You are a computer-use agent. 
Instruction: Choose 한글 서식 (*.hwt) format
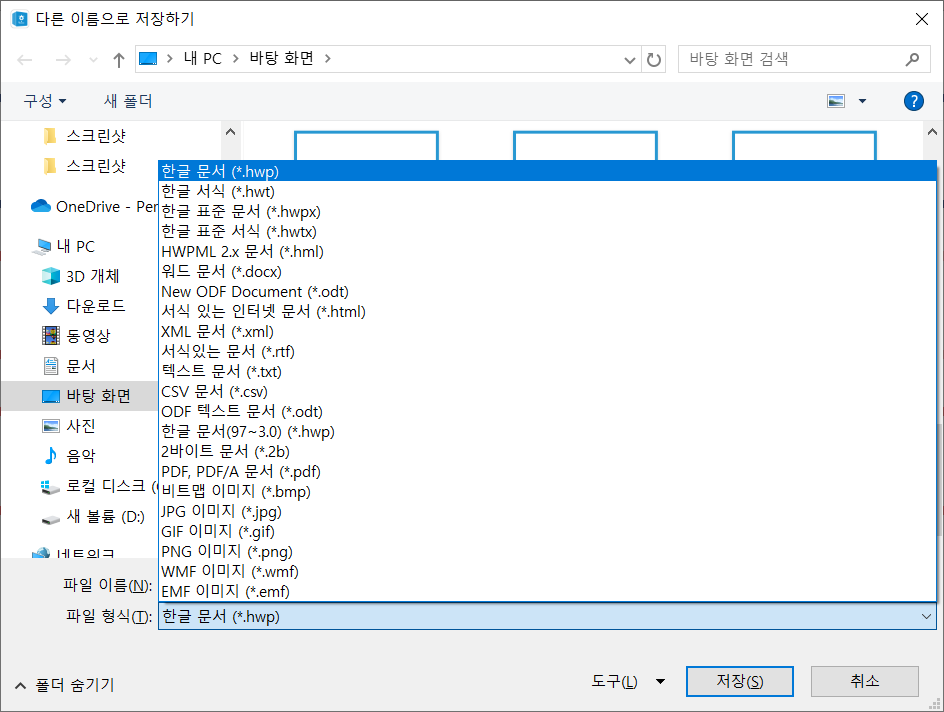point(547,191)
